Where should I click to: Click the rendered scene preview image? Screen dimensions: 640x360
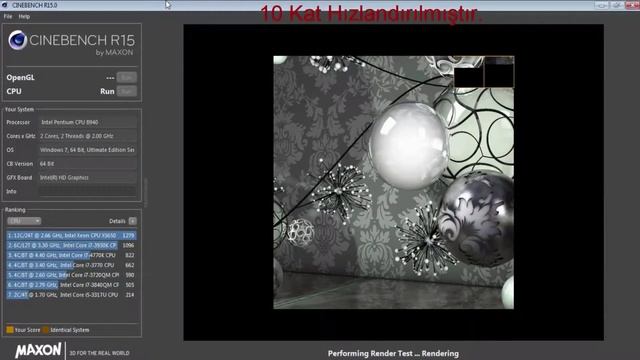[393, 182]
